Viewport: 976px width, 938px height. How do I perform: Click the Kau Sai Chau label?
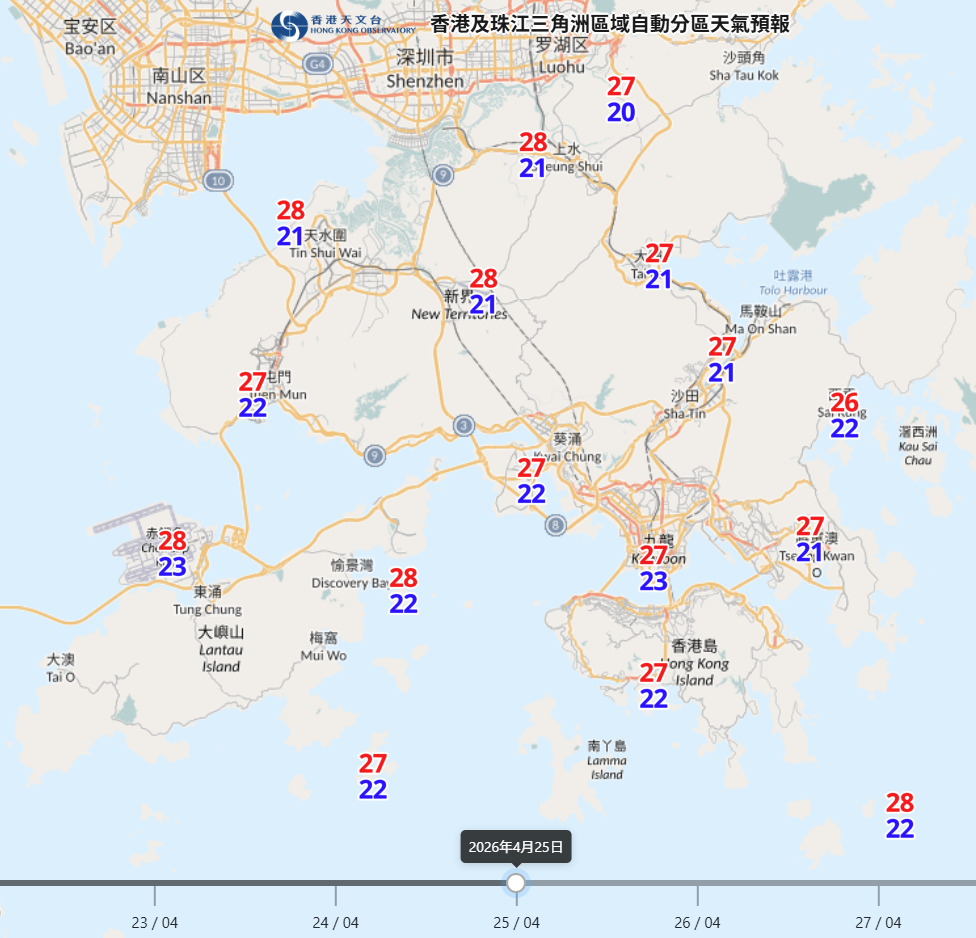coord(918,446)
